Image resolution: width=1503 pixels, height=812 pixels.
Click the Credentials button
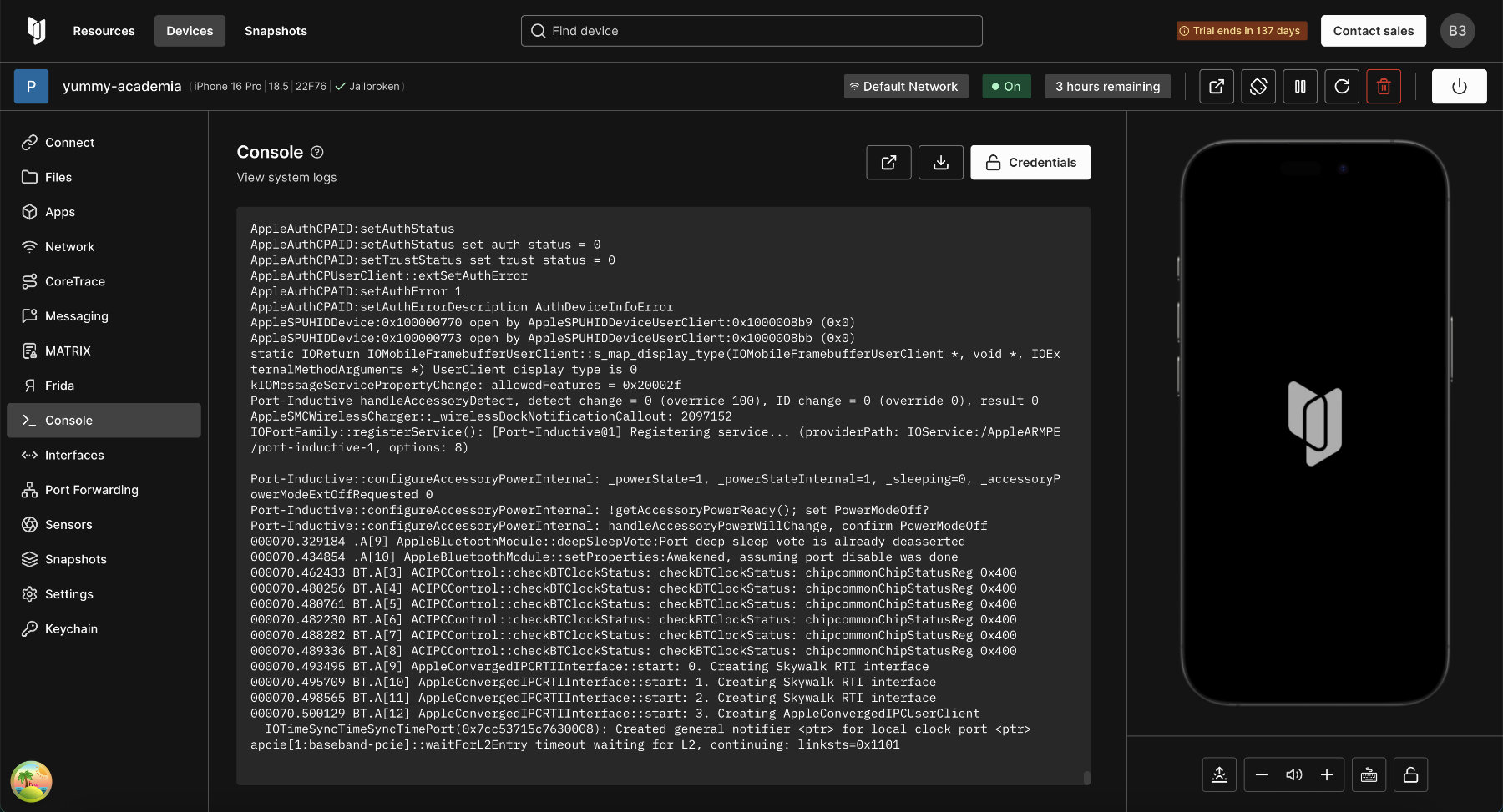click(x=1030, y=163)
